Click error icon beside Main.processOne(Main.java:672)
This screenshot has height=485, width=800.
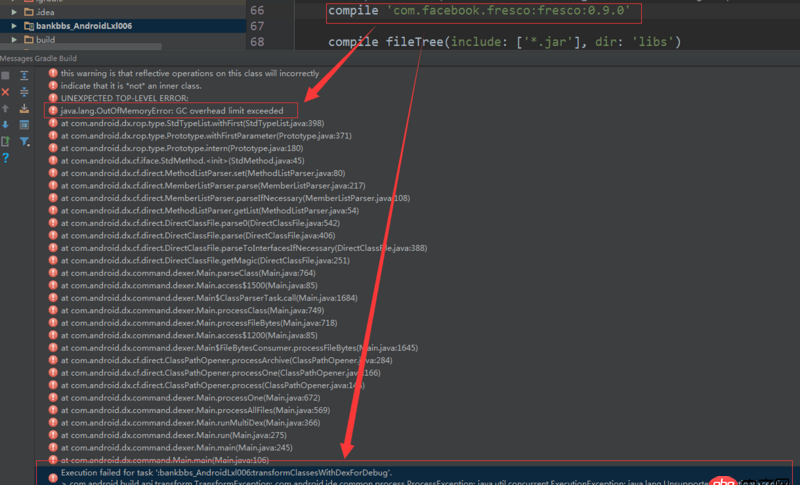53,398
